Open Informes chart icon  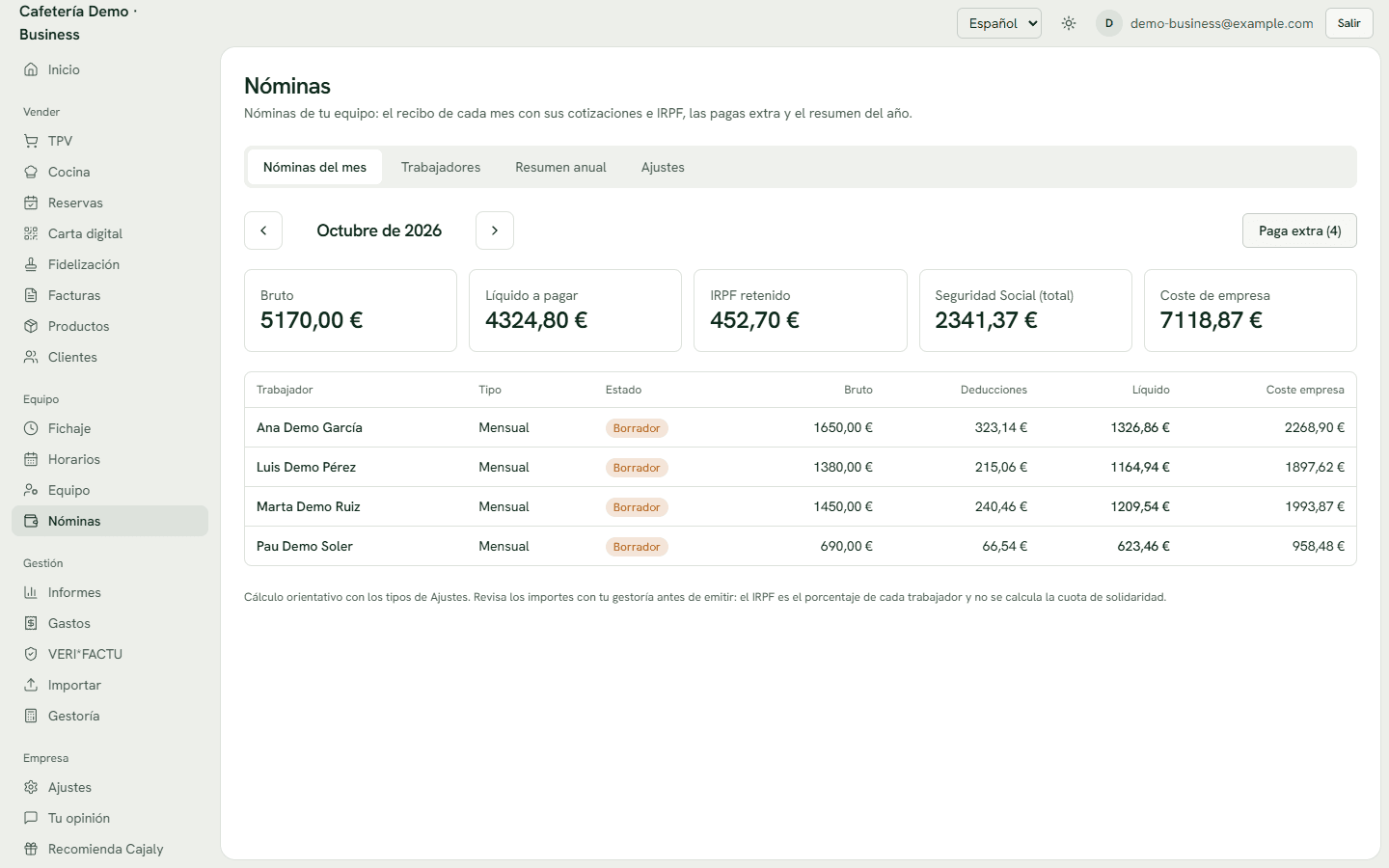click(x=31, y=592)
